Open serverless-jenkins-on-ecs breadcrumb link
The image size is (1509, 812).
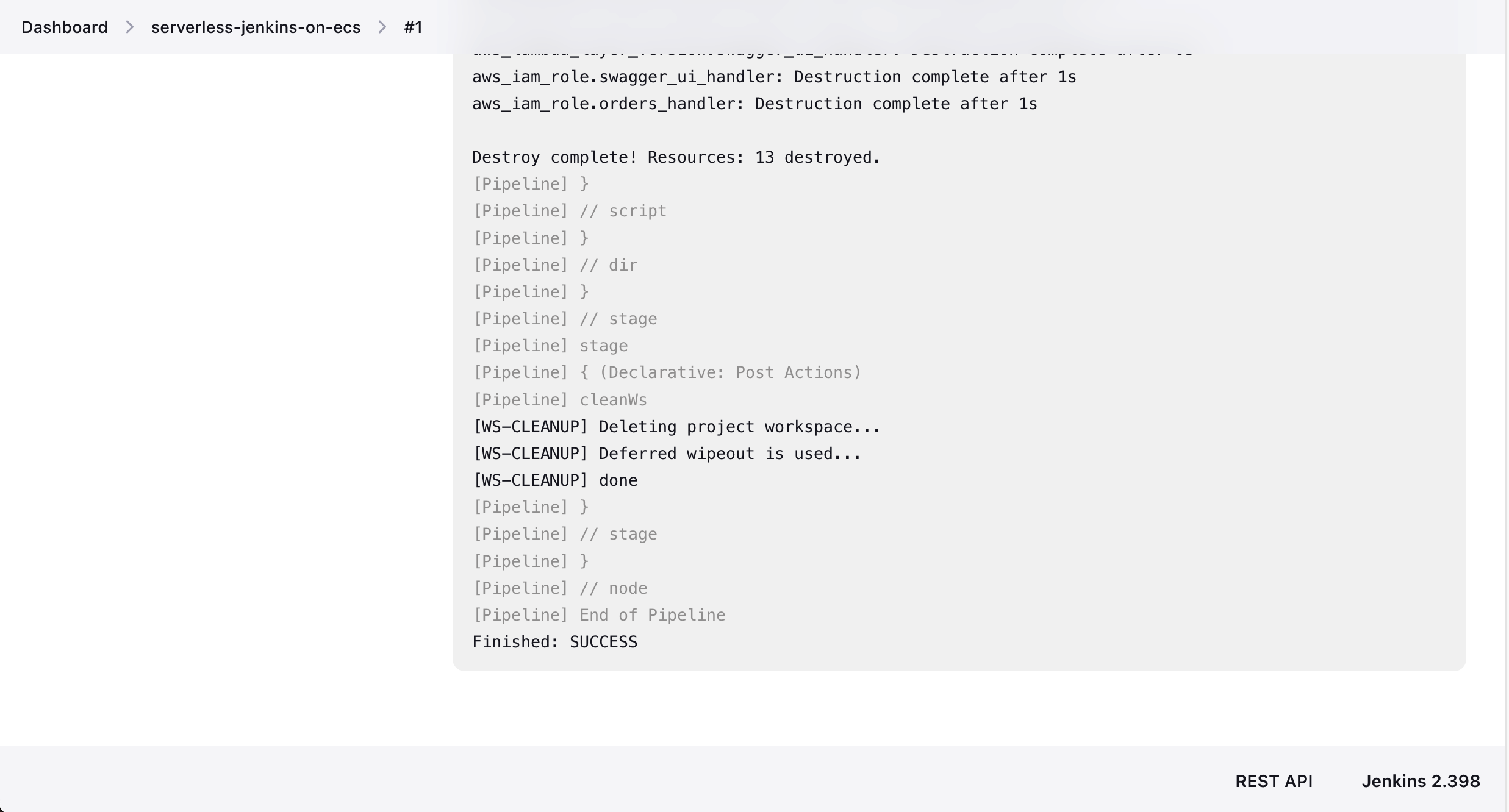coord(256,27)
